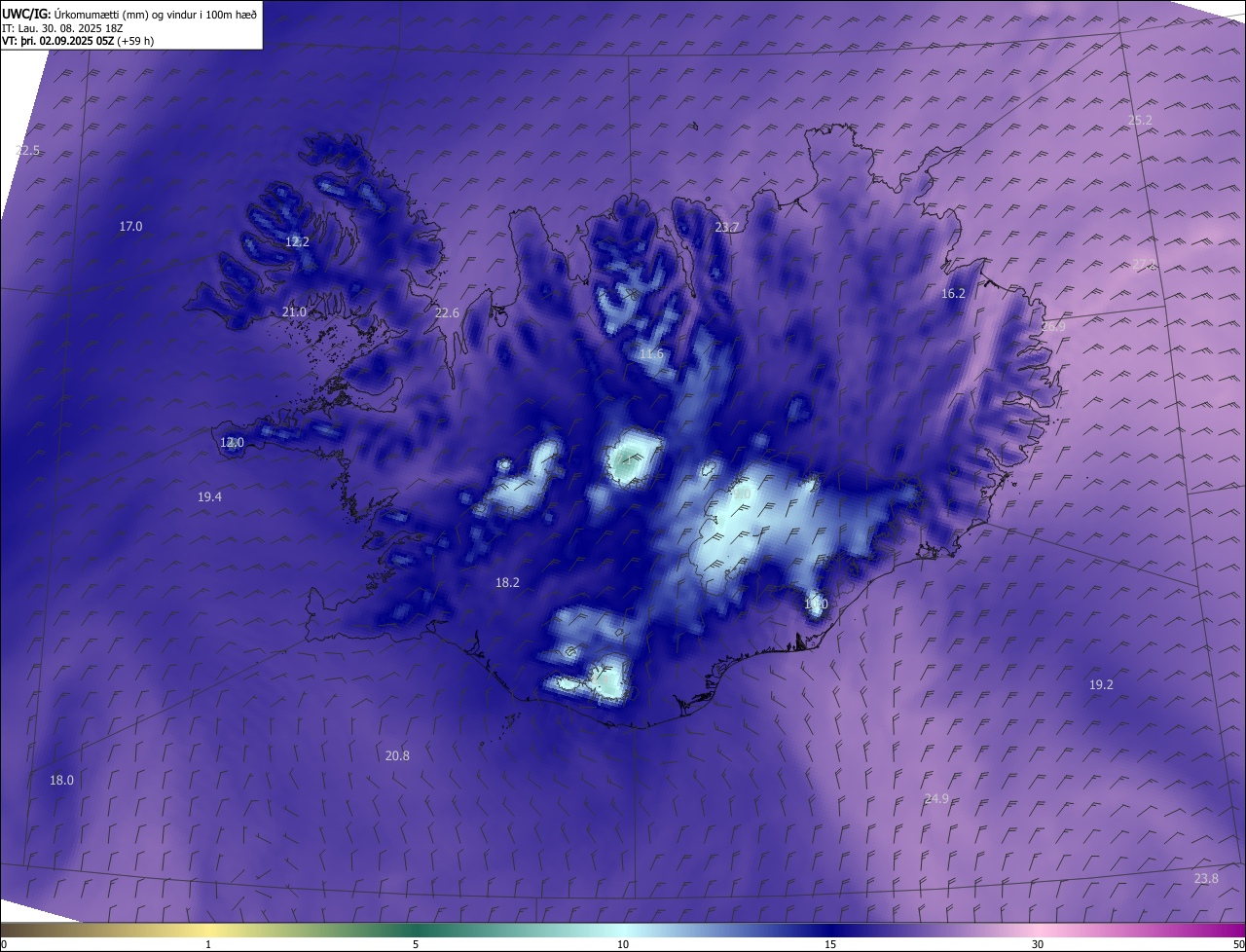Screen dimensions: 1246x952
Task: Click the 30 tick on the colour scale
Action: tap(1038, 944)
